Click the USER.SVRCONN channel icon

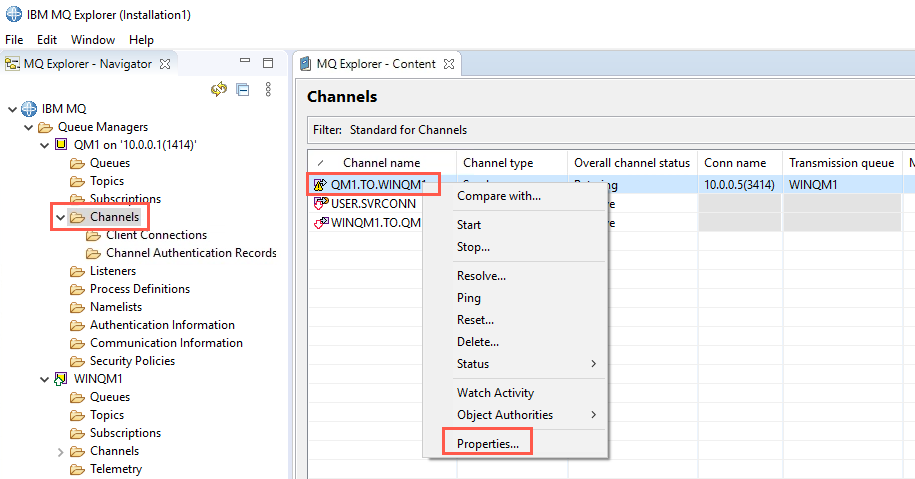click(x=321, y=204)
